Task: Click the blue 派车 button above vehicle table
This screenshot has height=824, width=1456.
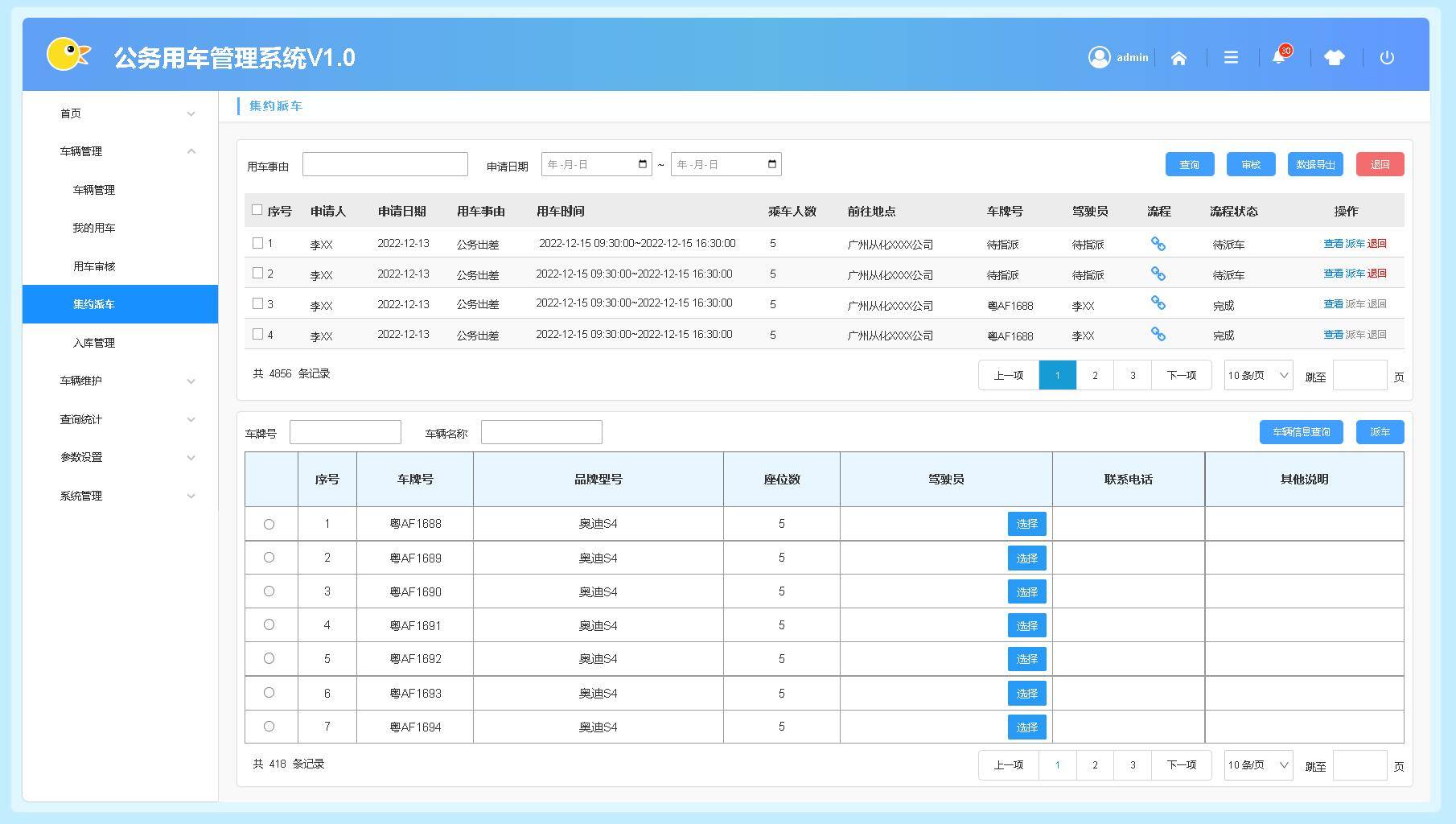Action: pos(1380,432)
